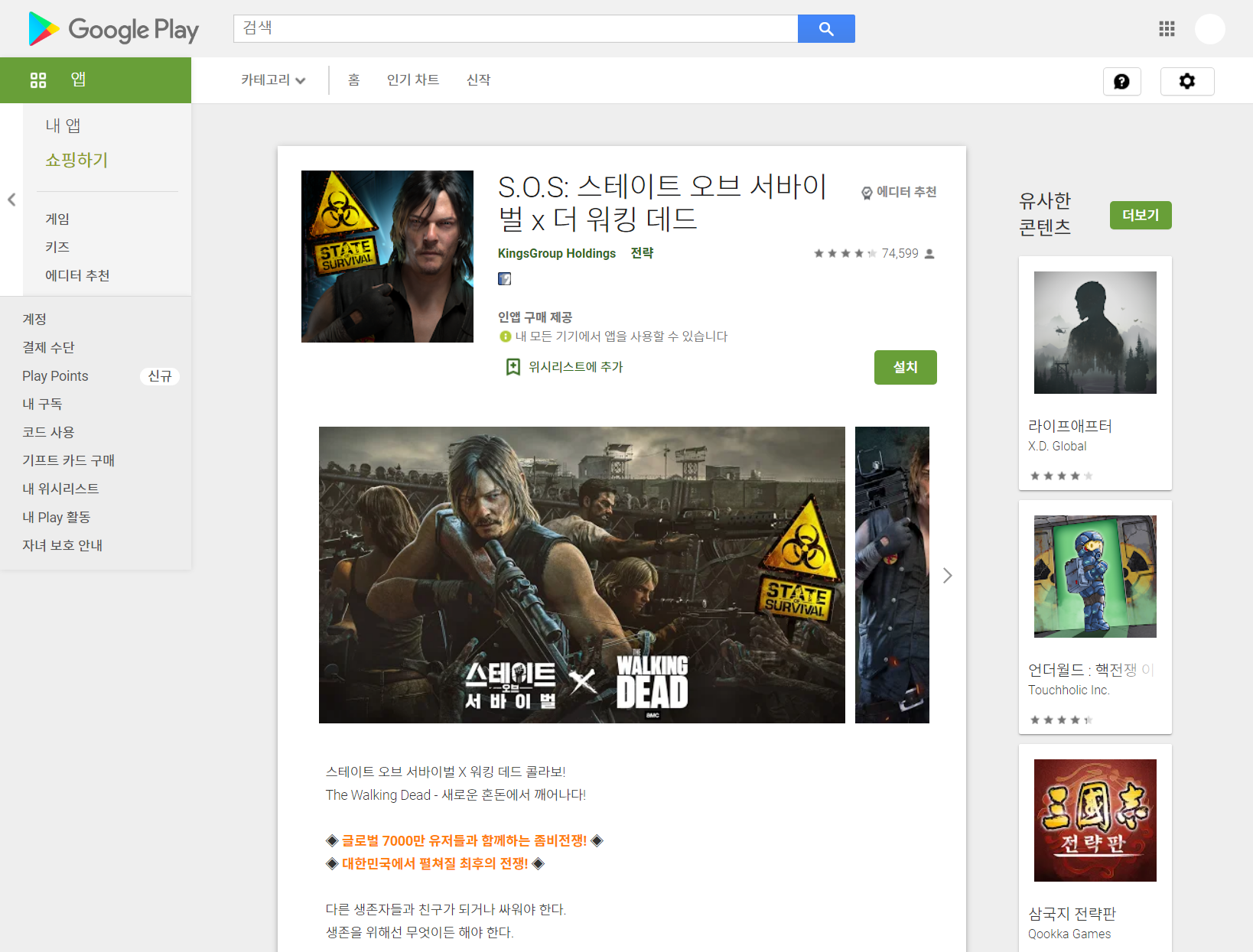Show next screenshot with right arrow
This screenshot has height=952, width=1253.
coord(948,575)
